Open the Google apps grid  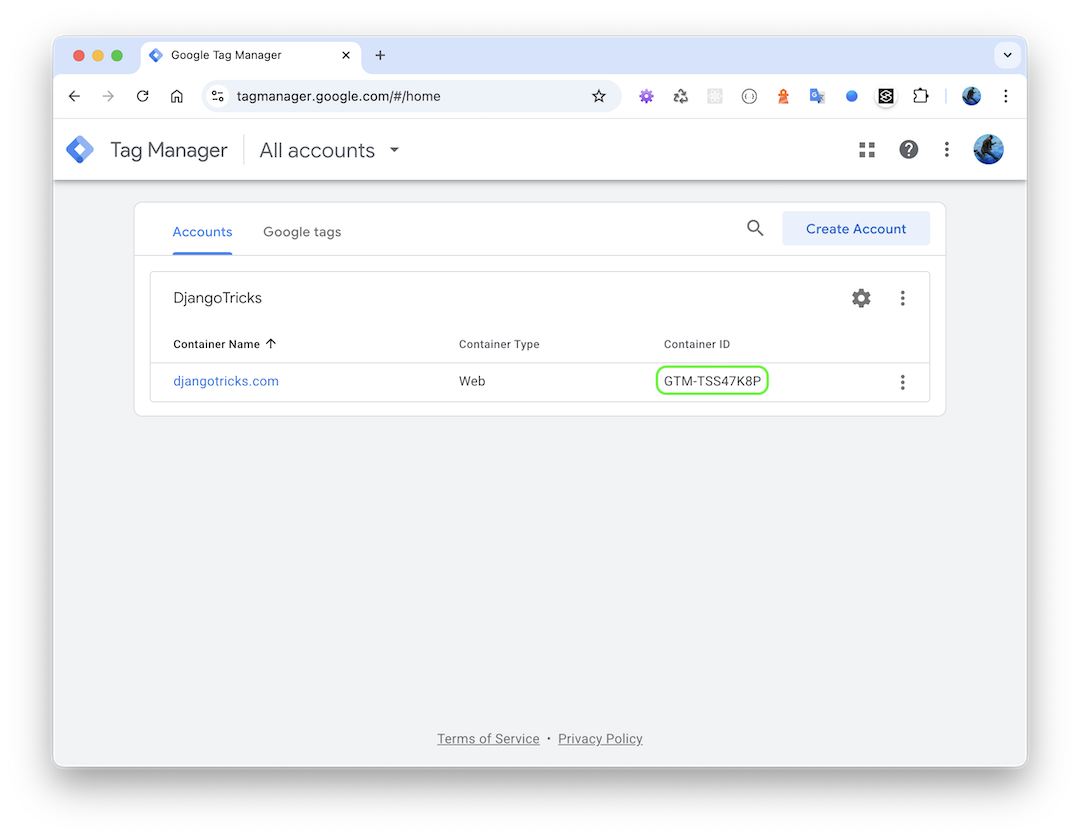(867, 149)
